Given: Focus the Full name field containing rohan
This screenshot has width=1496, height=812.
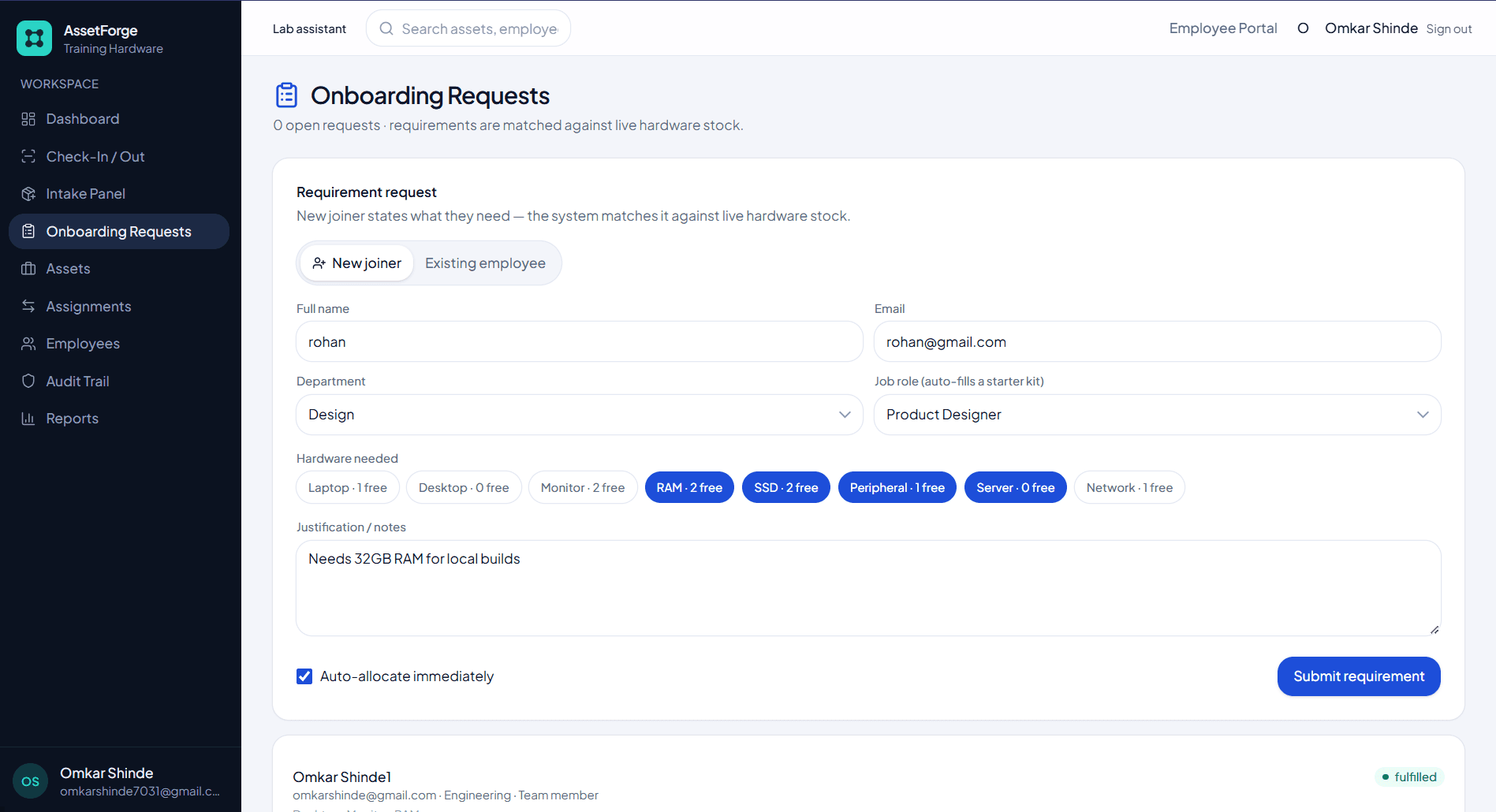Looking at the screenshot, I should 580,341.
